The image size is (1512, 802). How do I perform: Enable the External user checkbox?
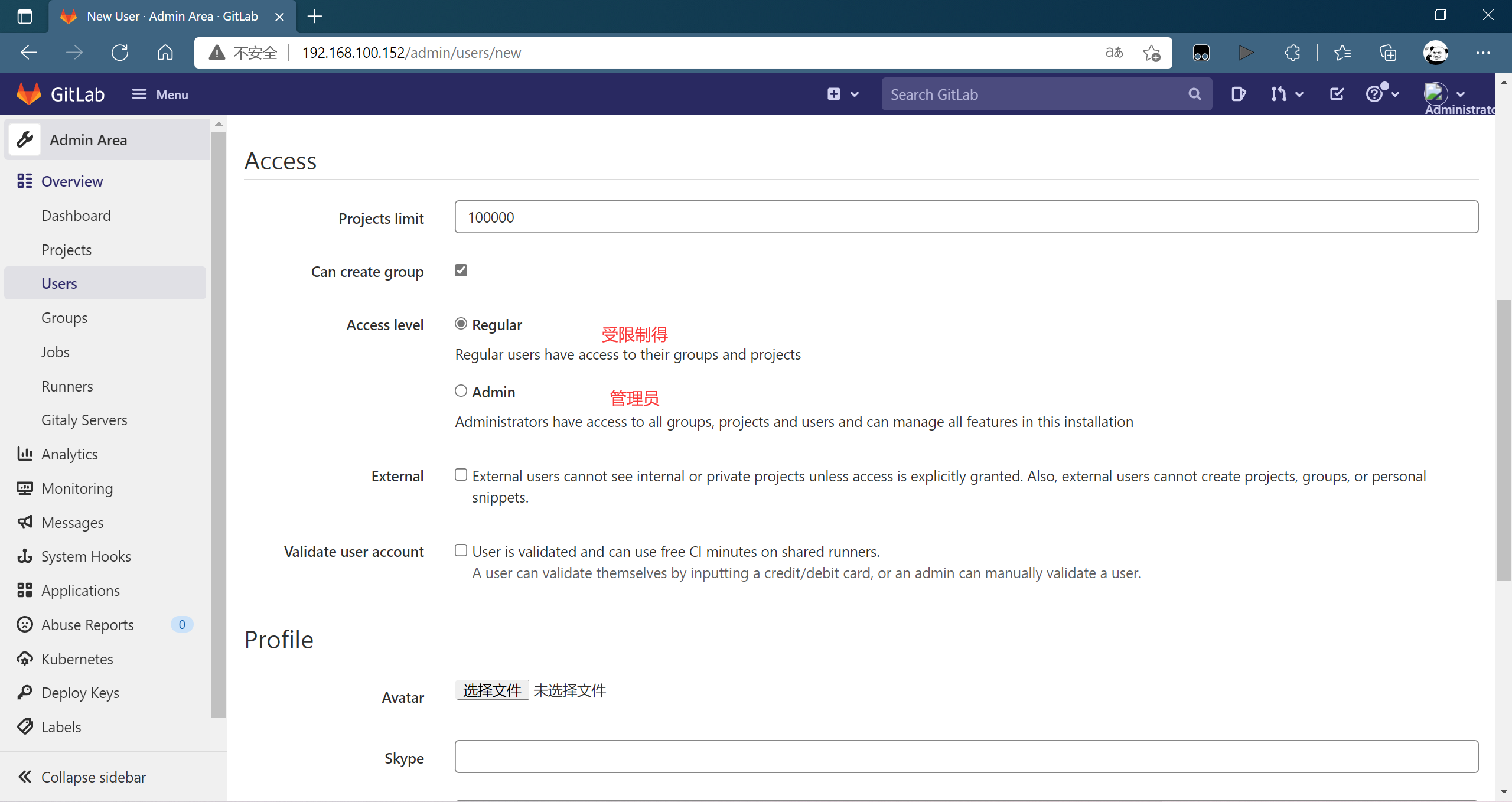point(461,475)
